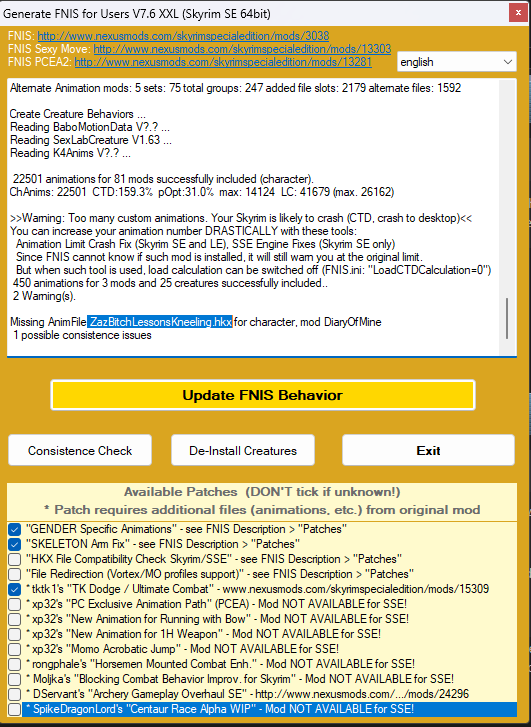Click the 'Alternate Animation mods: 5 sets' line
Screen dimensions: 531x727
[235, 88]
